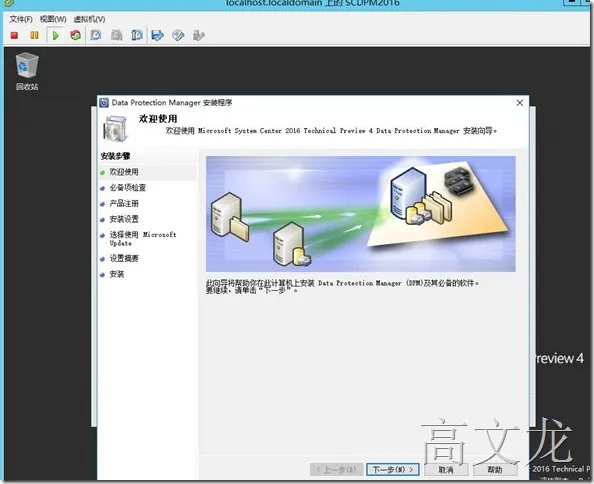The height and width of the screenshot is (484, 594).
Task: Click the 欢迎使用 bold header text
Action: [158, 119]
